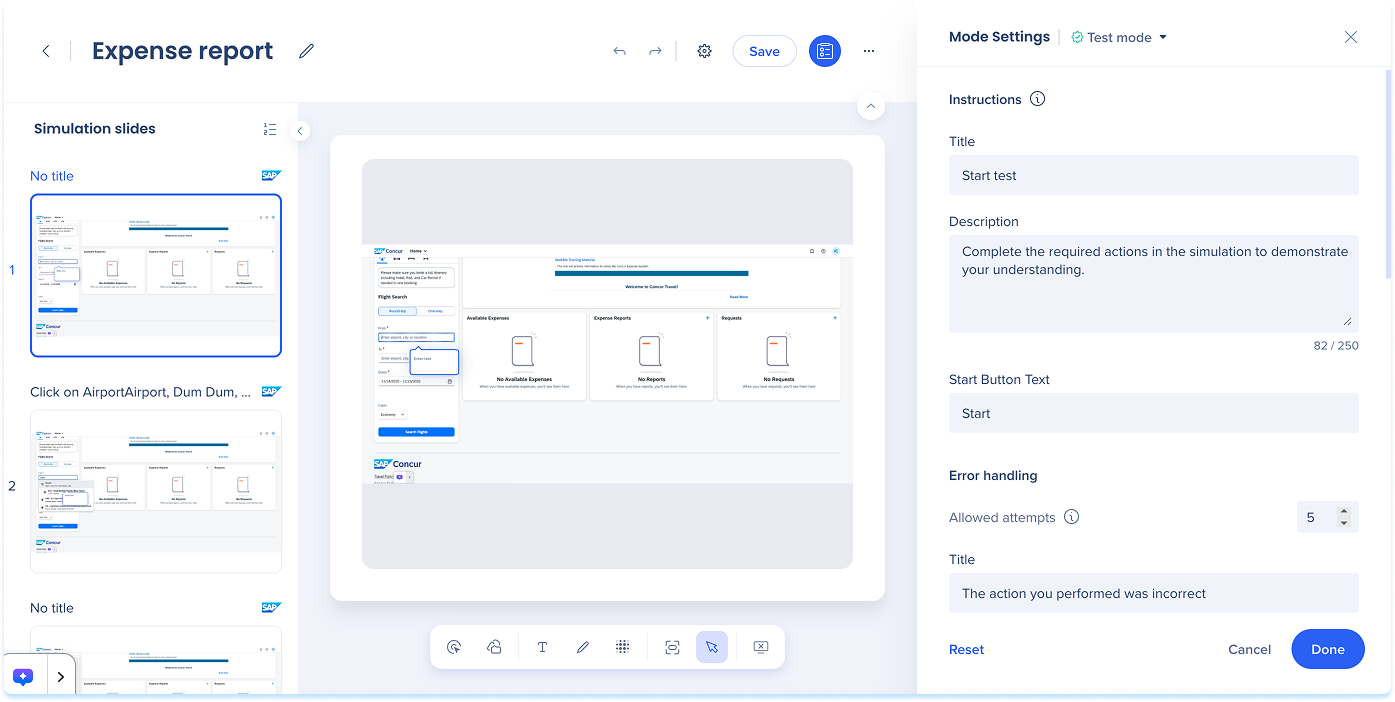1395x702 pixels.
Task: Click the Reset link
Action: coord(966,649)
